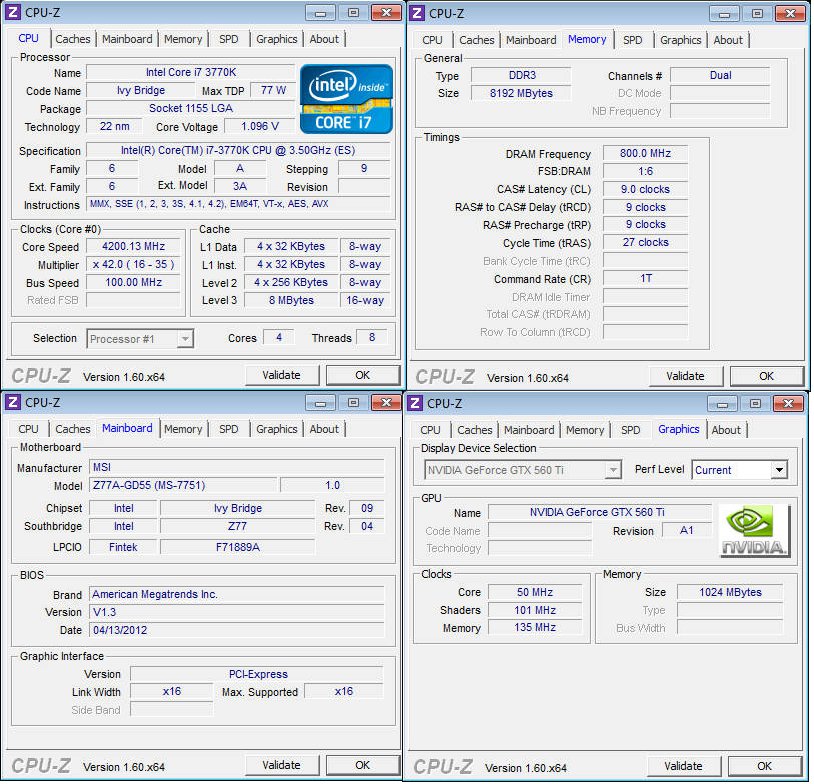Viewport: 814px width, 784px height.
Task: Click Validate in the Graphics window
Action: click(x=683, y=766)
